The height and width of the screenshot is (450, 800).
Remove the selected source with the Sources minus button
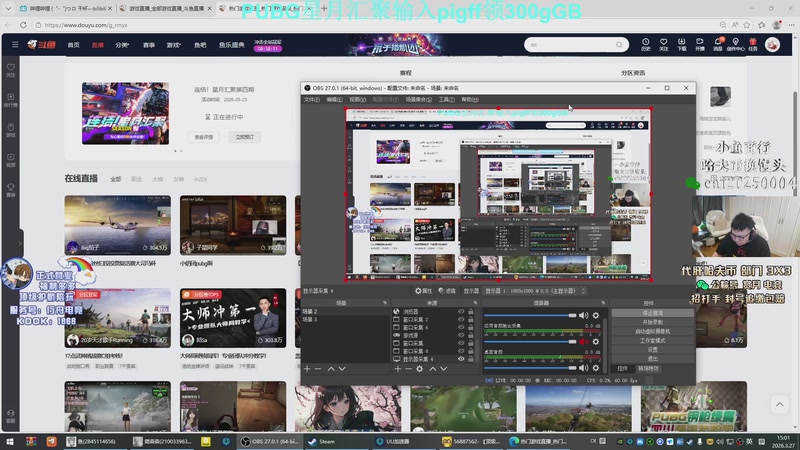pos(408,368)
